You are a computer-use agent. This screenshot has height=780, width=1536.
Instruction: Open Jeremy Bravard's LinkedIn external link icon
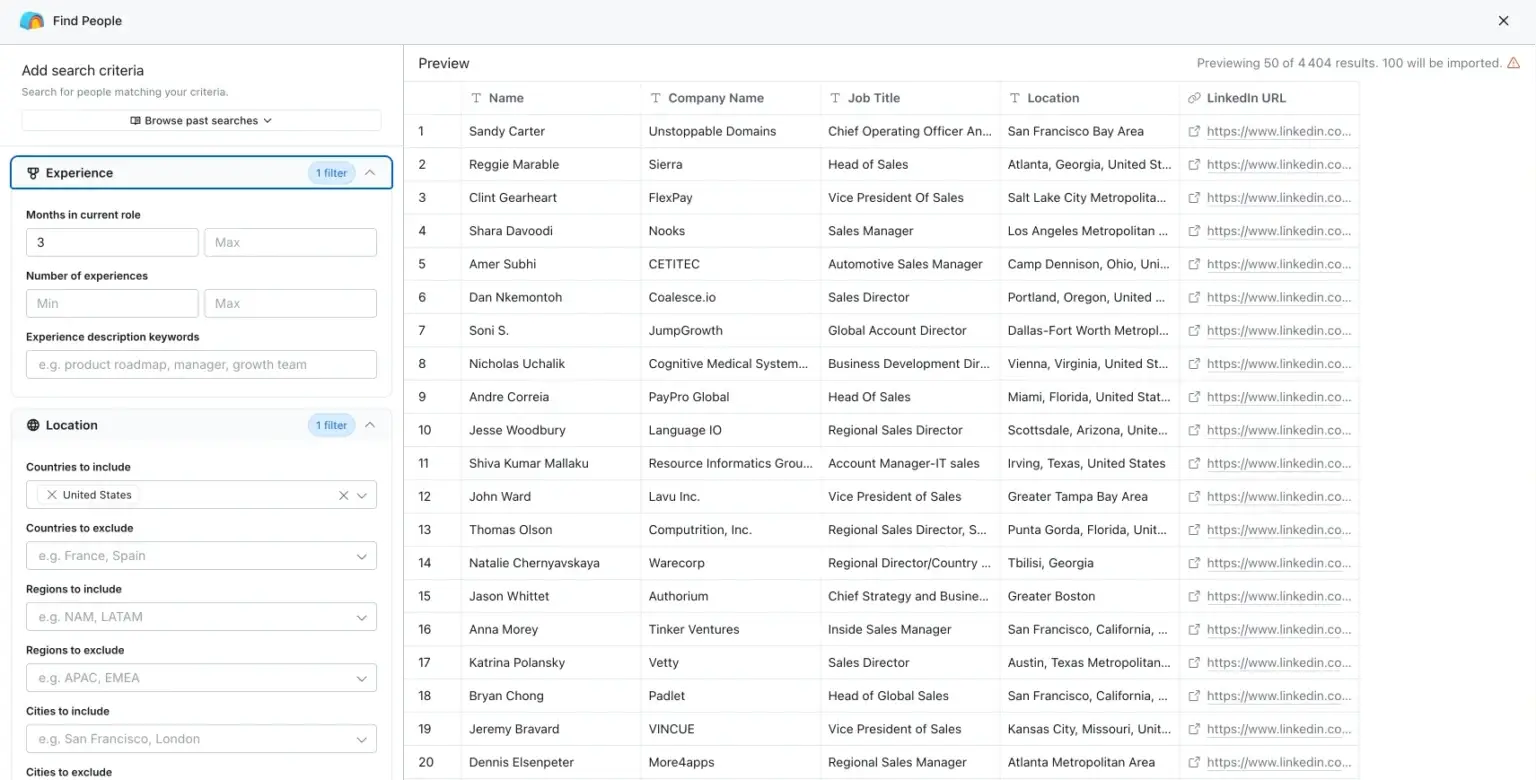coord(1193,729)
